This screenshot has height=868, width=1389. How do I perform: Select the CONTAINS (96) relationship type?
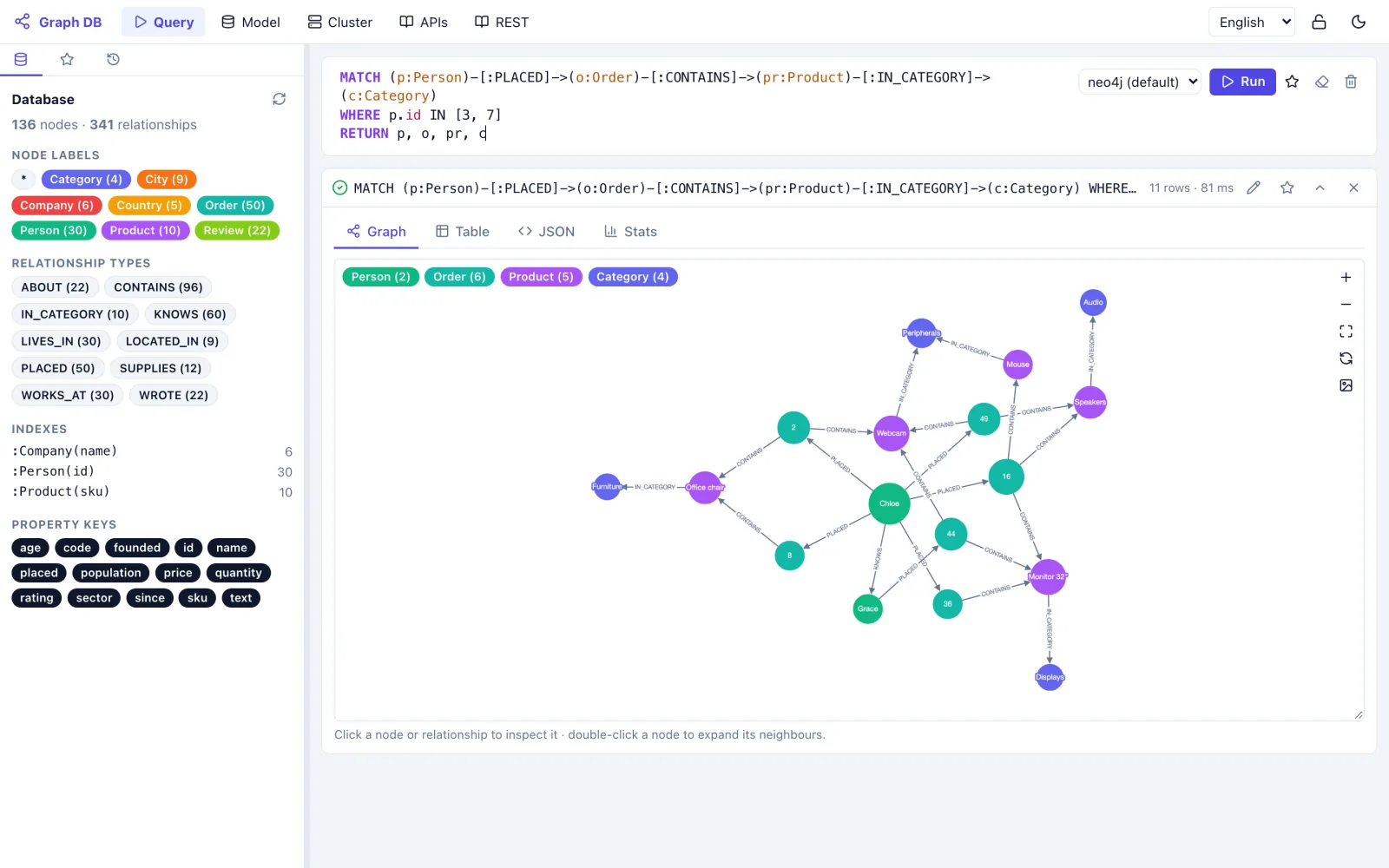click(158, 287)
